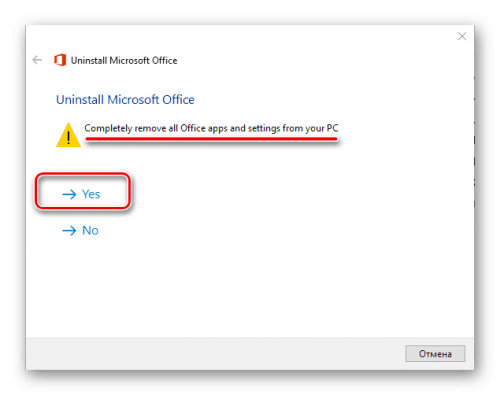Click the word Office in the blue heading
500x395 pixels.
point(178,100)
